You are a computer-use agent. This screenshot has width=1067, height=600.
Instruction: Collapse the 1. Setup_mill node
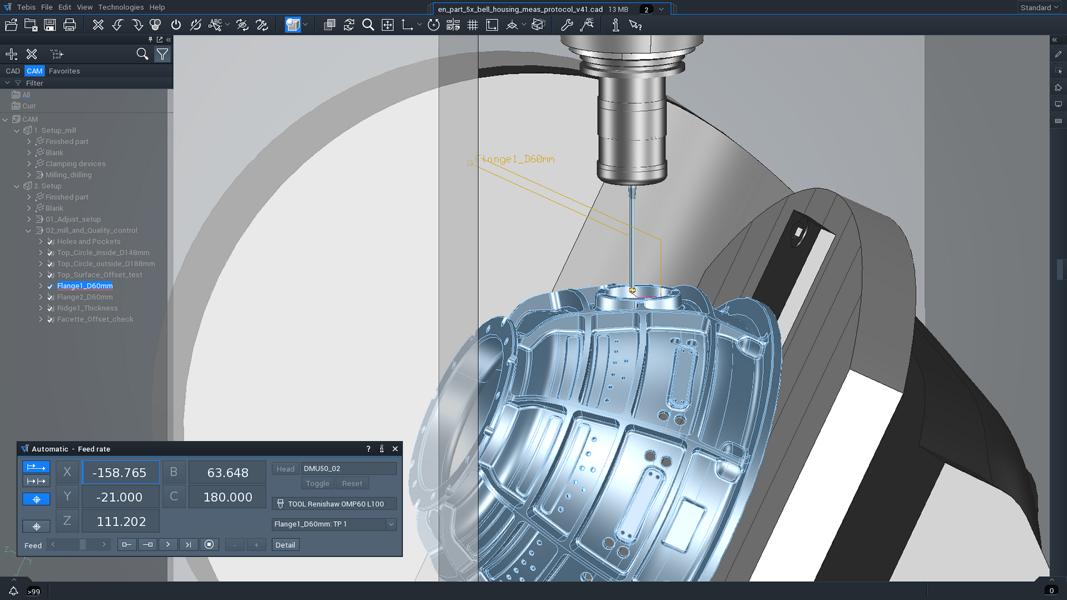(x=17, y=131)
